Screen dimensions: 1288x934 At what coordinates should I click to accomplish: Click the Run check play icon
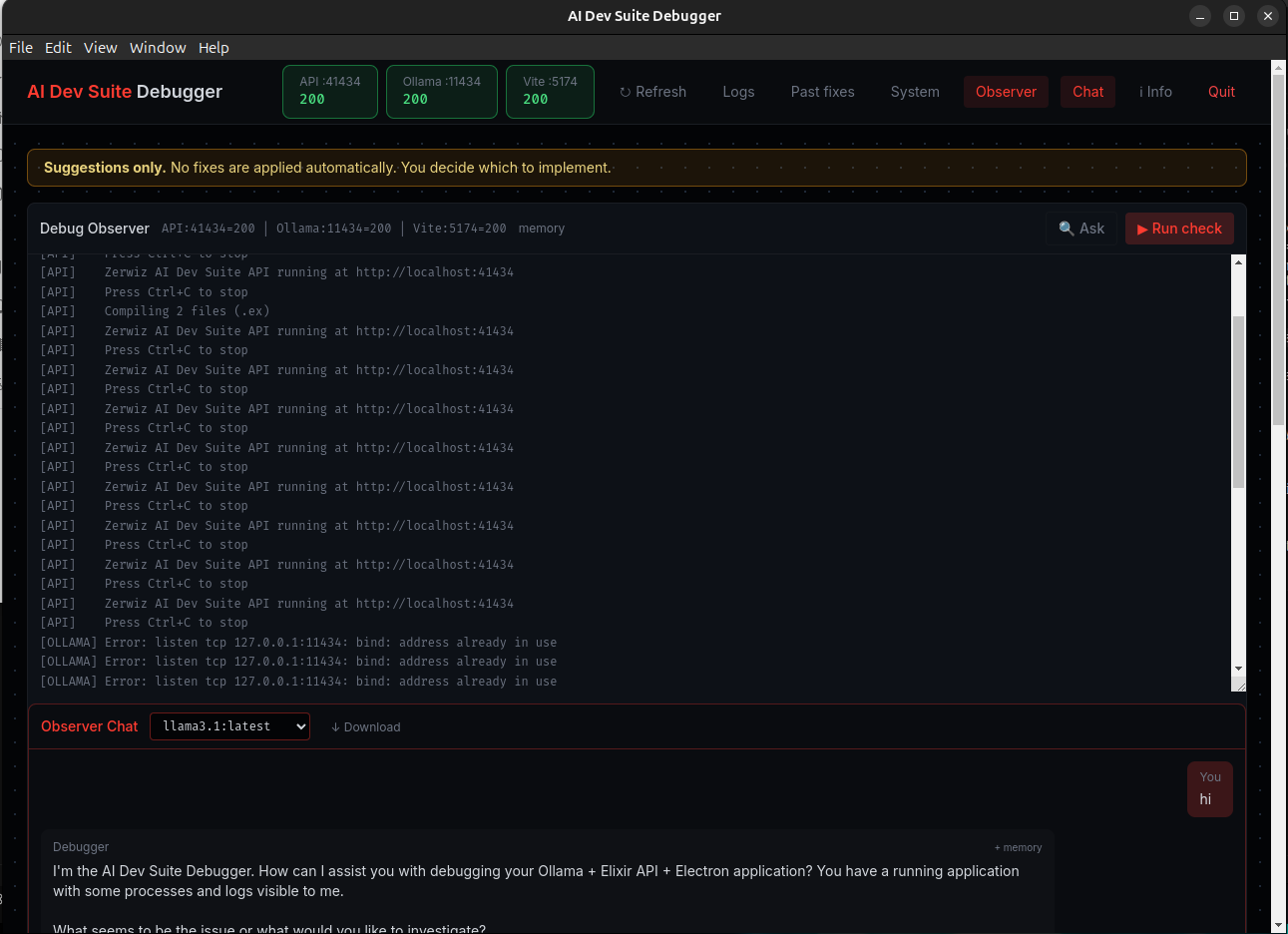[1144, 229]
